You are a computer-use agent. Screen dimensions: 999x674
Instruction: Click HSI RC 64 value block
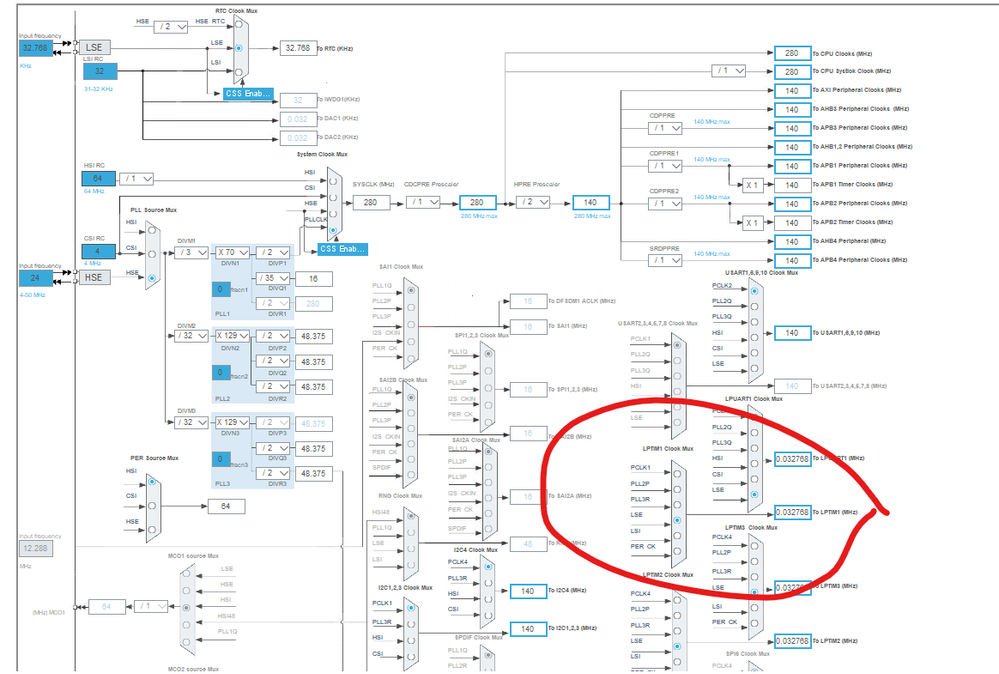pos(99,179)
